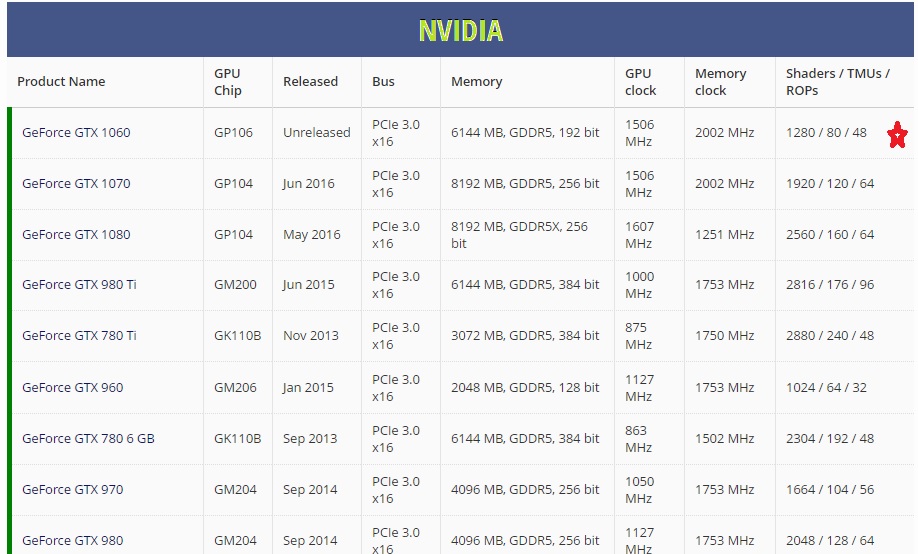Select the Jun 2015 release cell
Screen dimensions: 918x554
[309, 285]
